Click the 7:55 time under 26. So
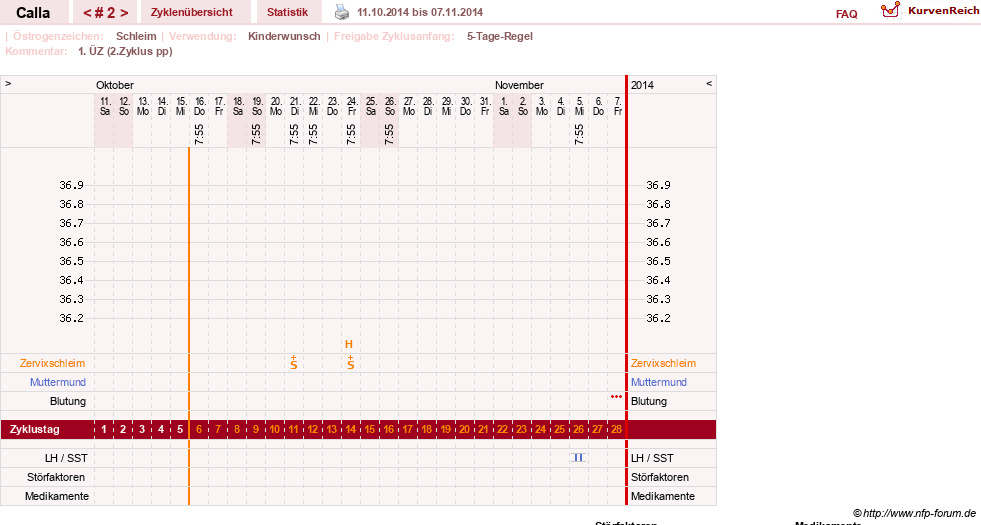 coord(389,134)
